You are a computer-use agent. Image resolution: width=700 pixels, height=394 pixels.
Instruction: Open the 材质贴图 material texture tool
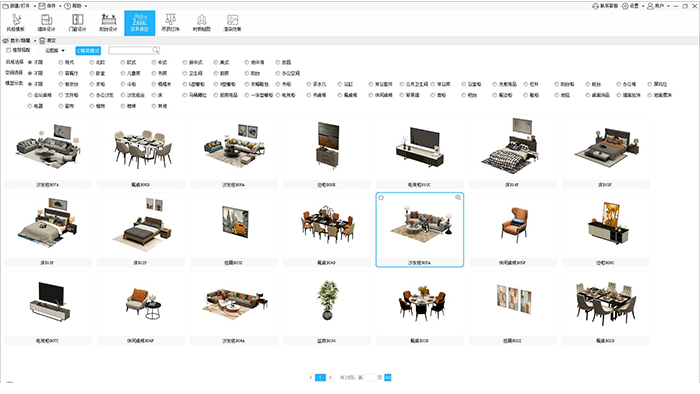pyautogui.click(x=201, y=22)
